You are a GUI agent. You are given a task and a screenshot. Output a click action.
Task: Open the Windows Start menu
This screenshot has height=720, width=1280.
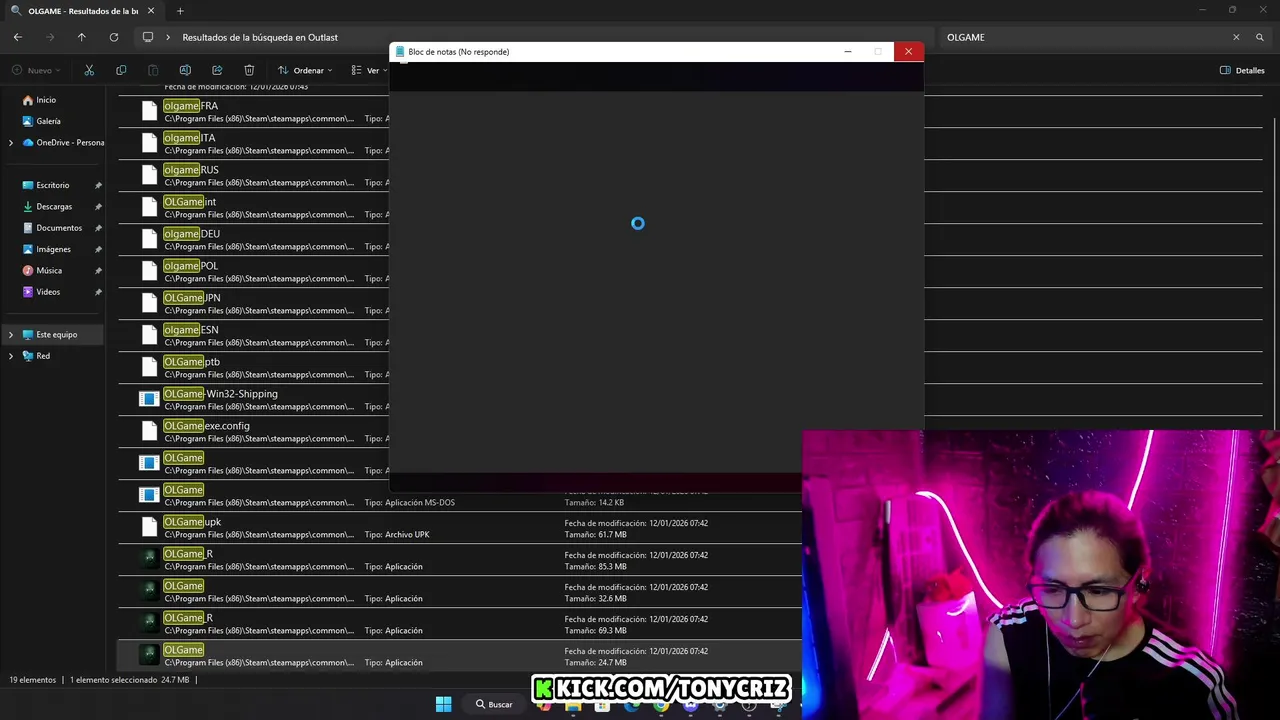click(x=443, y=704)
